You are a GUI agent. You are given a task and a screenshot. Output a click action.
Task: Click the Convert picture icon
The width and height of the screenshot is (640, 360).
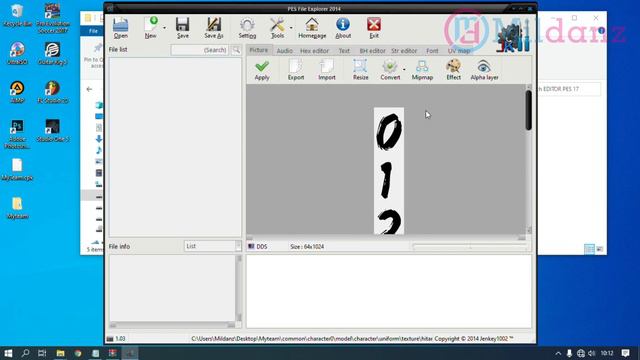390,70
